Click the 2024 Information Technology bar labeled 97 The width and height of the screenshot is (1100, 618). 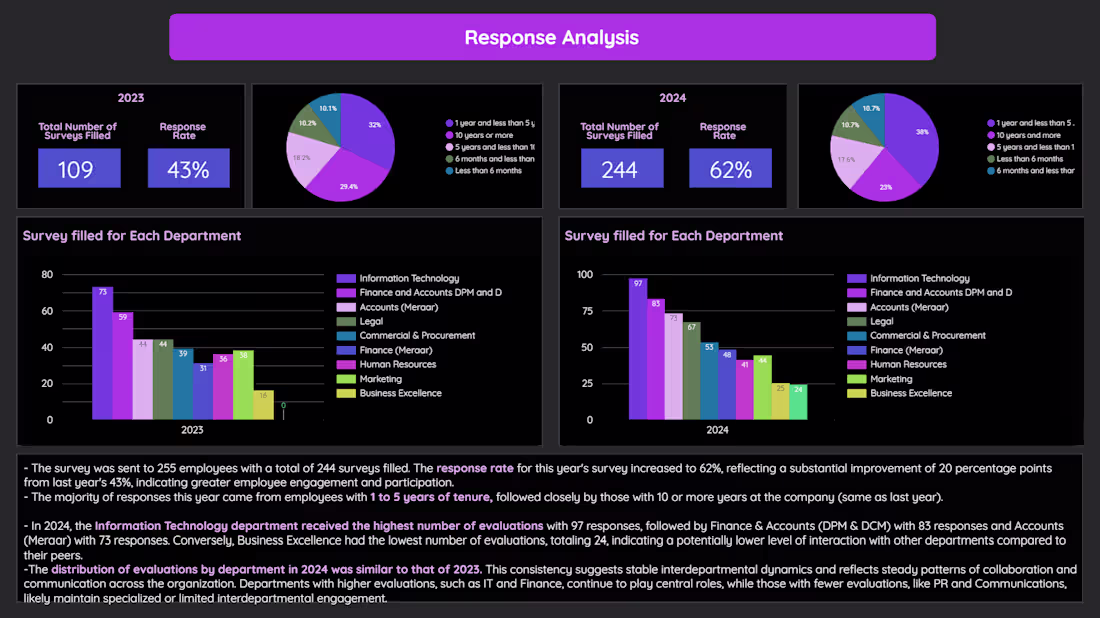coord(638,349)
